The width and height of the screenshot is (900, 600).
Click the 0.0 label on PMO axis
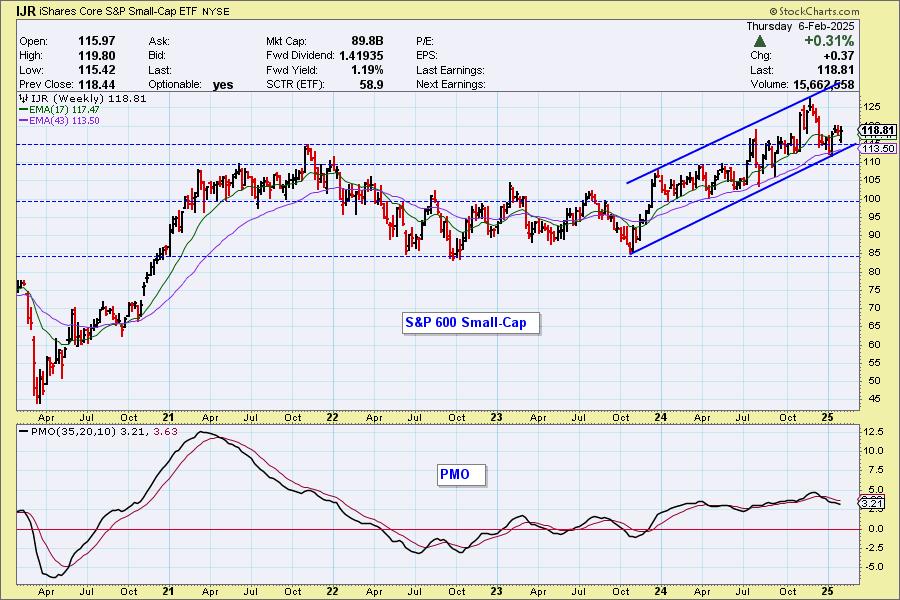[875, 529]
